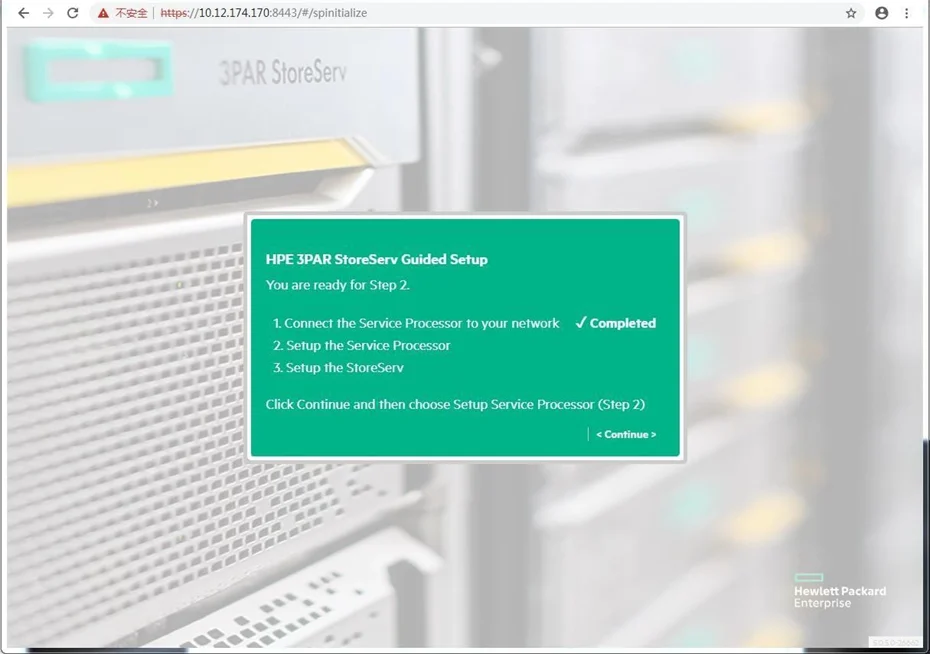The image size is (930, 654).
Task: Click the not-secure label in address bar
Action: click(x=131, y=12)
